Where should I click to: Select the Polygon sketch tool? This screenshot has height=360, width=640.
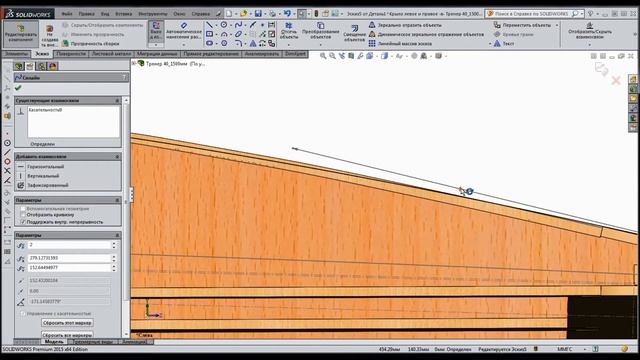tap(224, 43)
